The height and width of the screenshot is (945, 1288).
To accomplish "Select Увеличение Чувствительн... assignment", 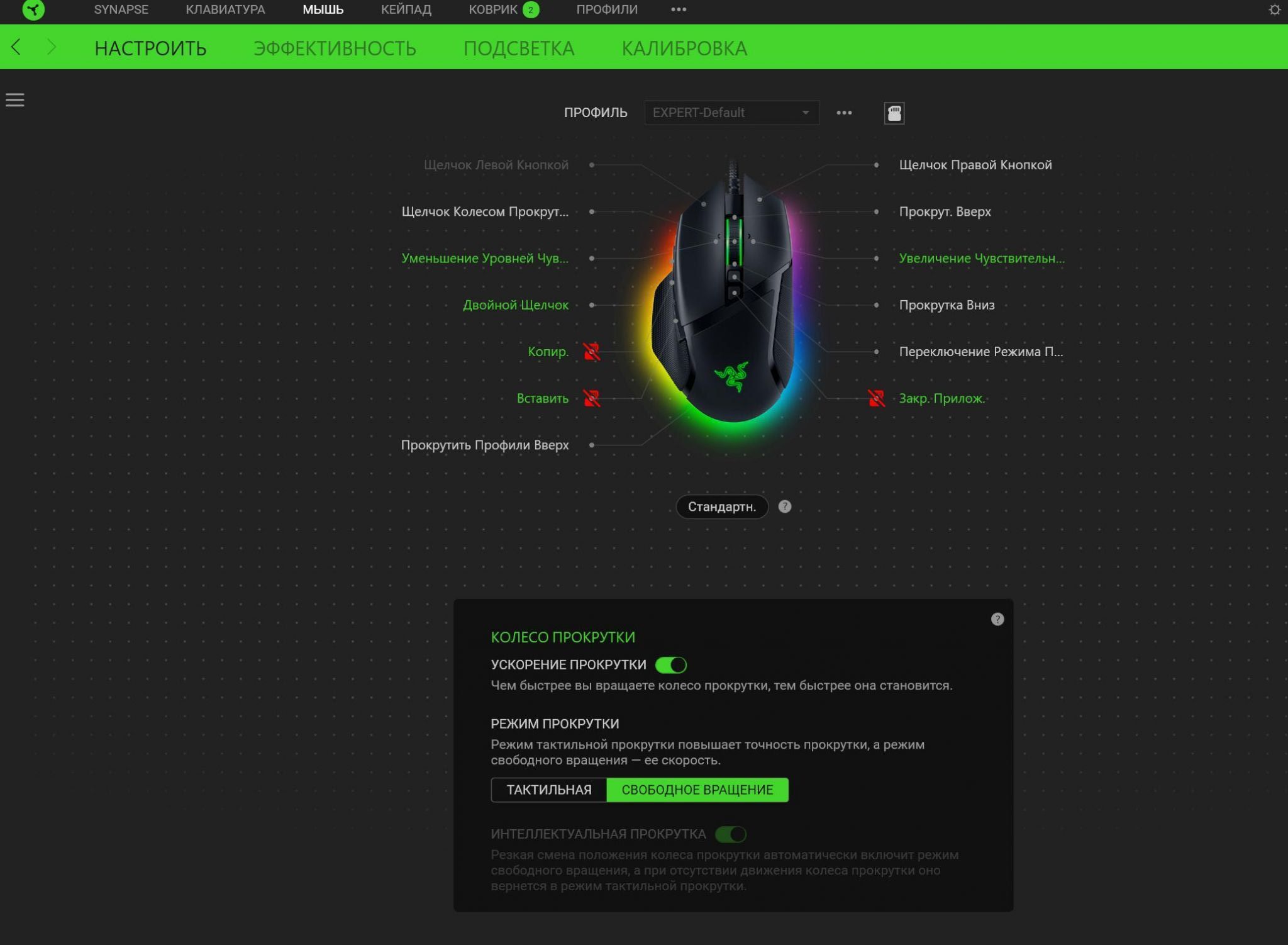I will pos(981,258).
